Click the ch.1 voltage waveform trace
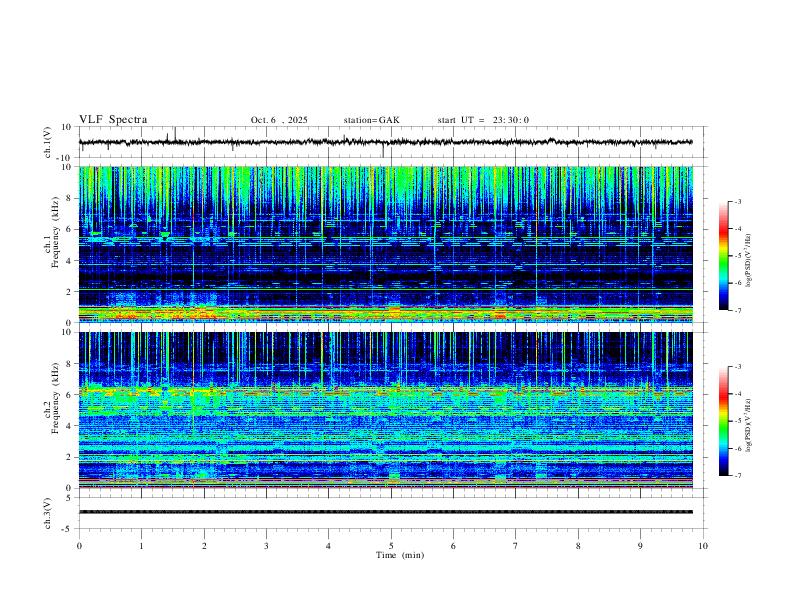This screenshot has width=792, height=612. point(385,142)
